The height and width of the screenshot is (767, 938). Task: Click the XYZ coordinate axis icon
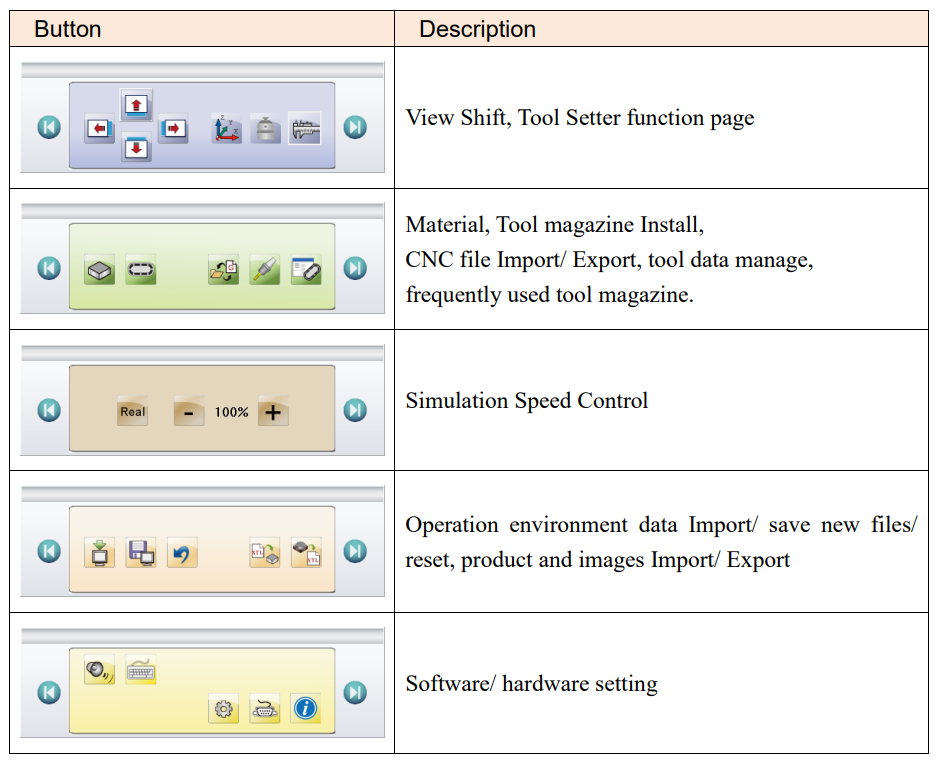pos(227,128)
